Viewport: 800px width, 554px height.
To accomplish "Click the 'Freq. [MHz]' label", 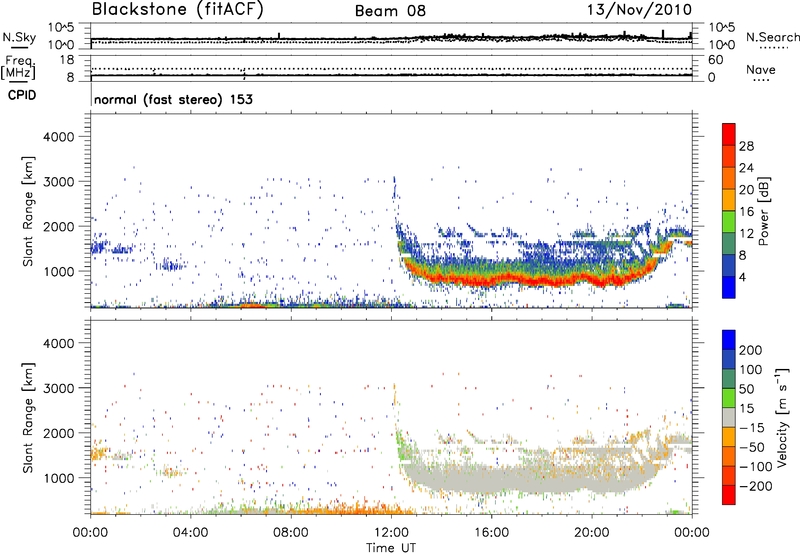I will click(x=18, y=68).
